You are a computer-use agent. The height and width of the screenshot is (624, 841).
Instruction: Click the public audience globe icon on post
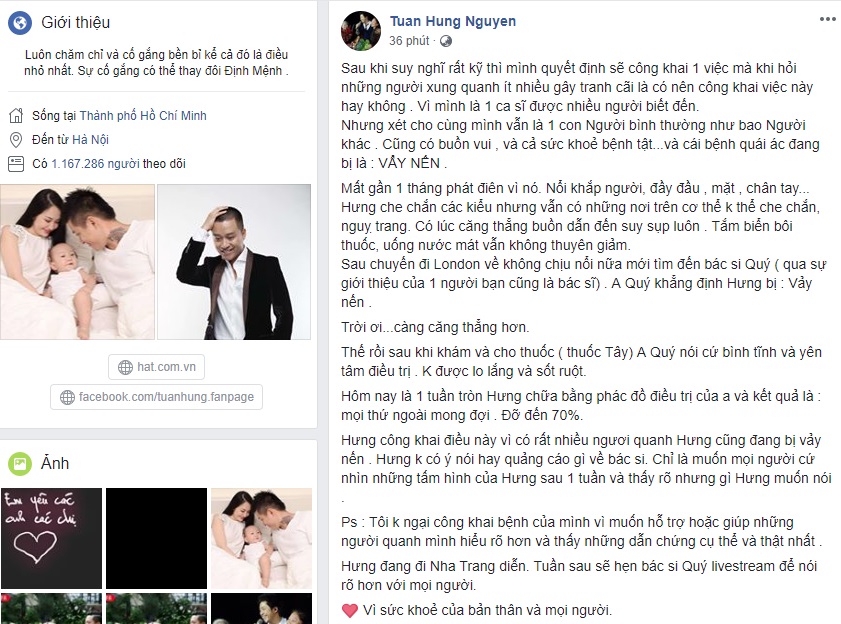[446, 41]
